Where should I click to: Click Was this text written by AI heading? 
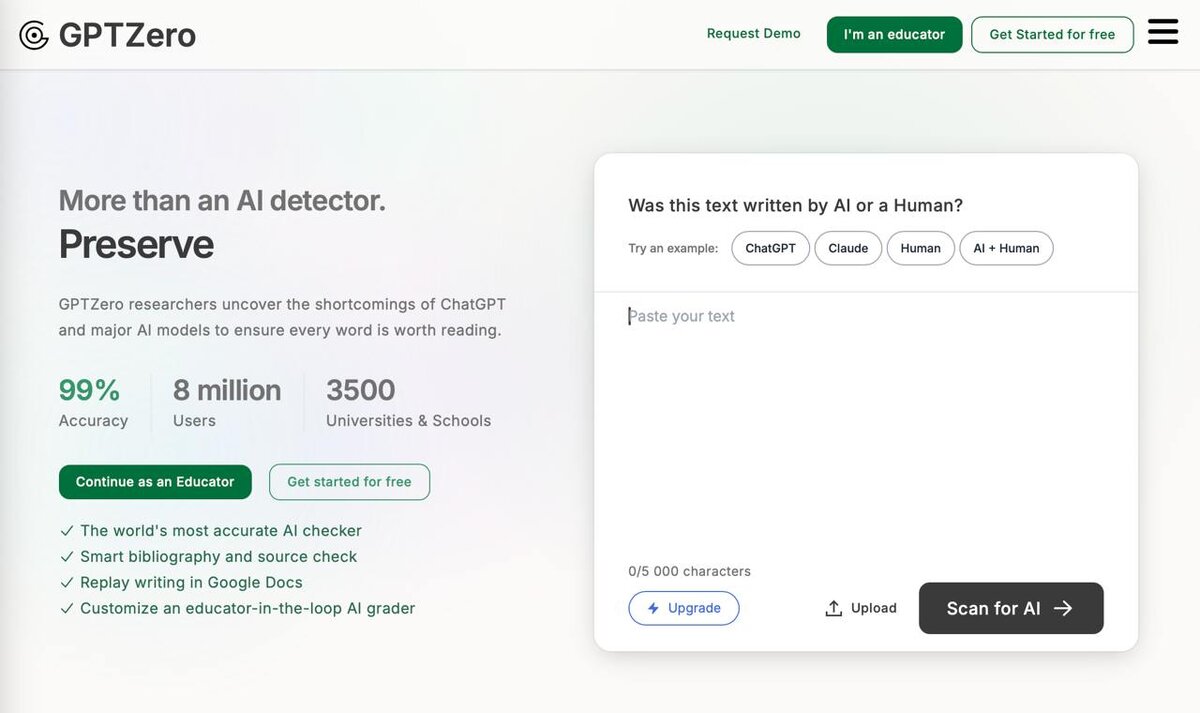point(795,205)
